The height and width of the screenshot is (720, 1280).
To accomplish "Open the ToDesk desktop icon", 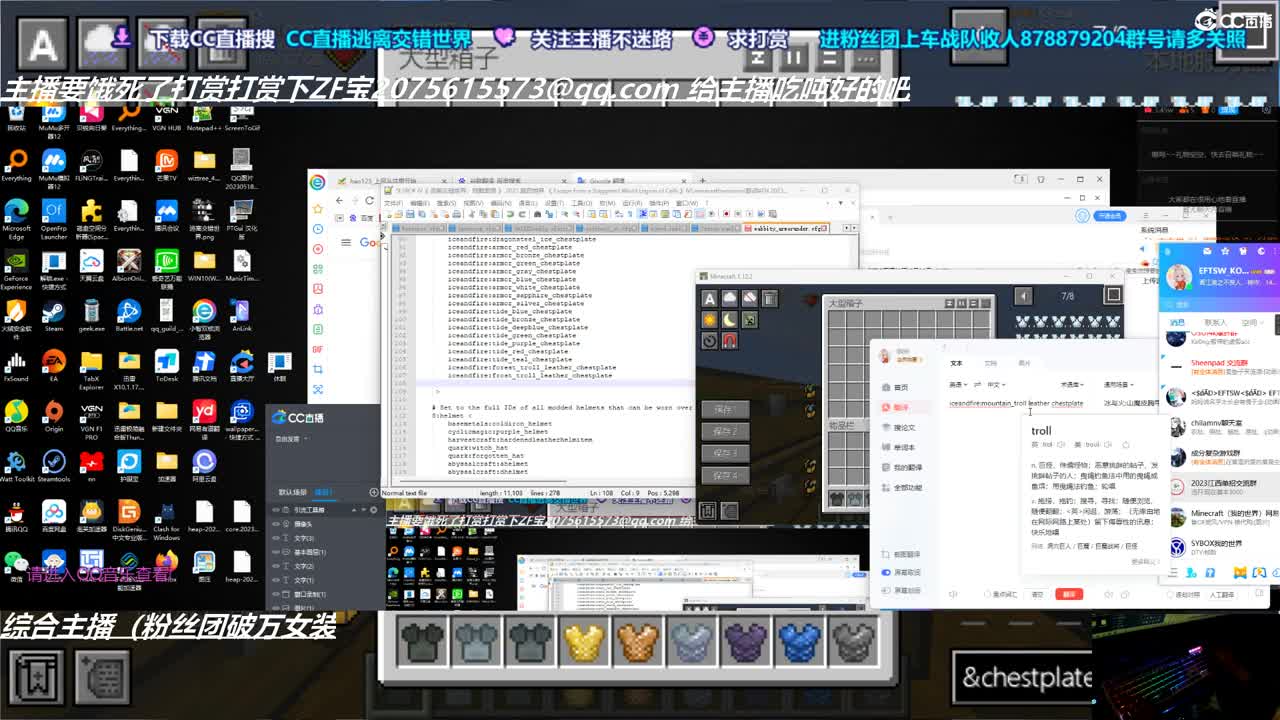I will click(x=167, y=366).
